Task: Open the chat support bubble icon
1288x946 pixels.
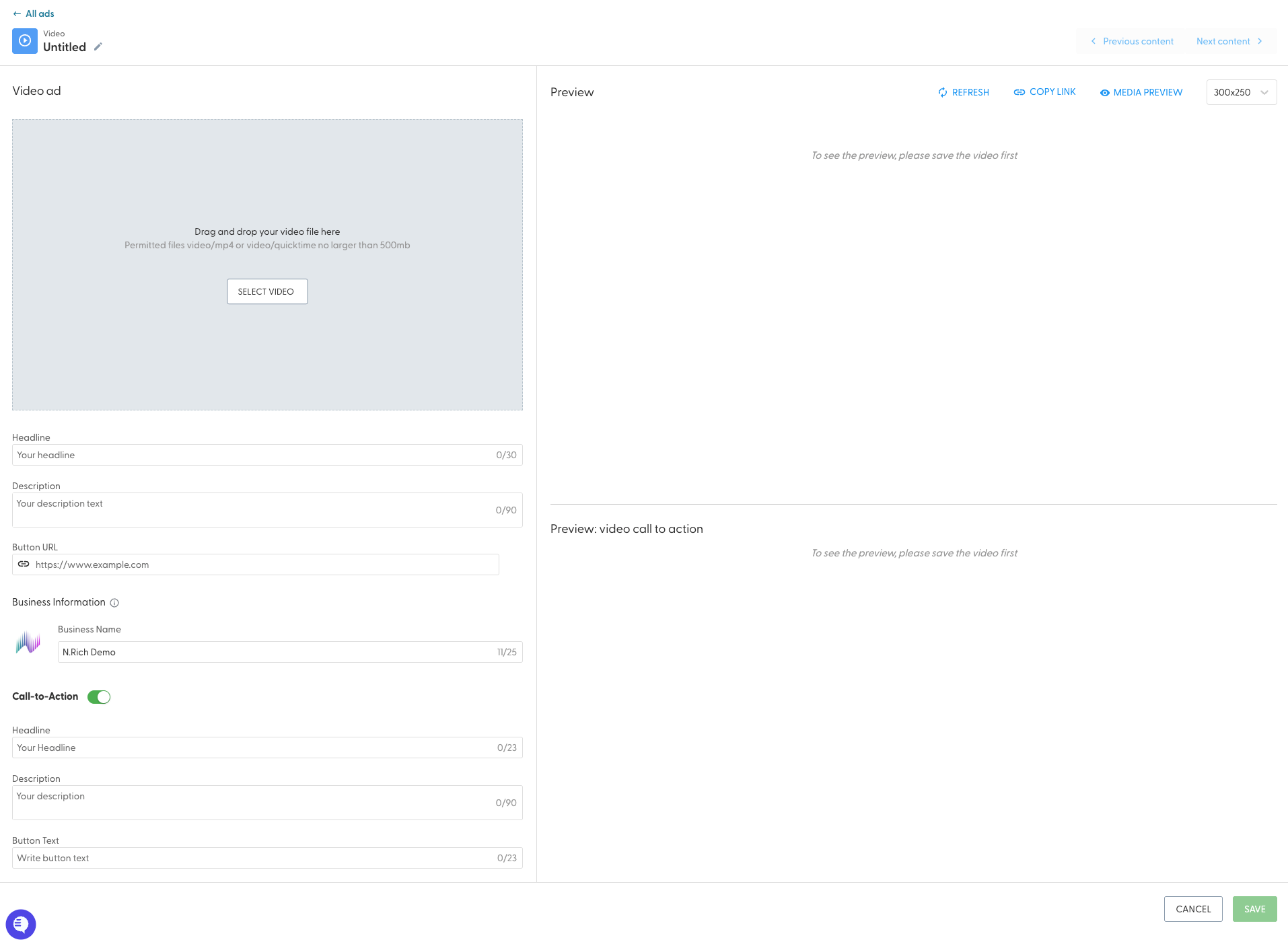Action: coord(21,924)
